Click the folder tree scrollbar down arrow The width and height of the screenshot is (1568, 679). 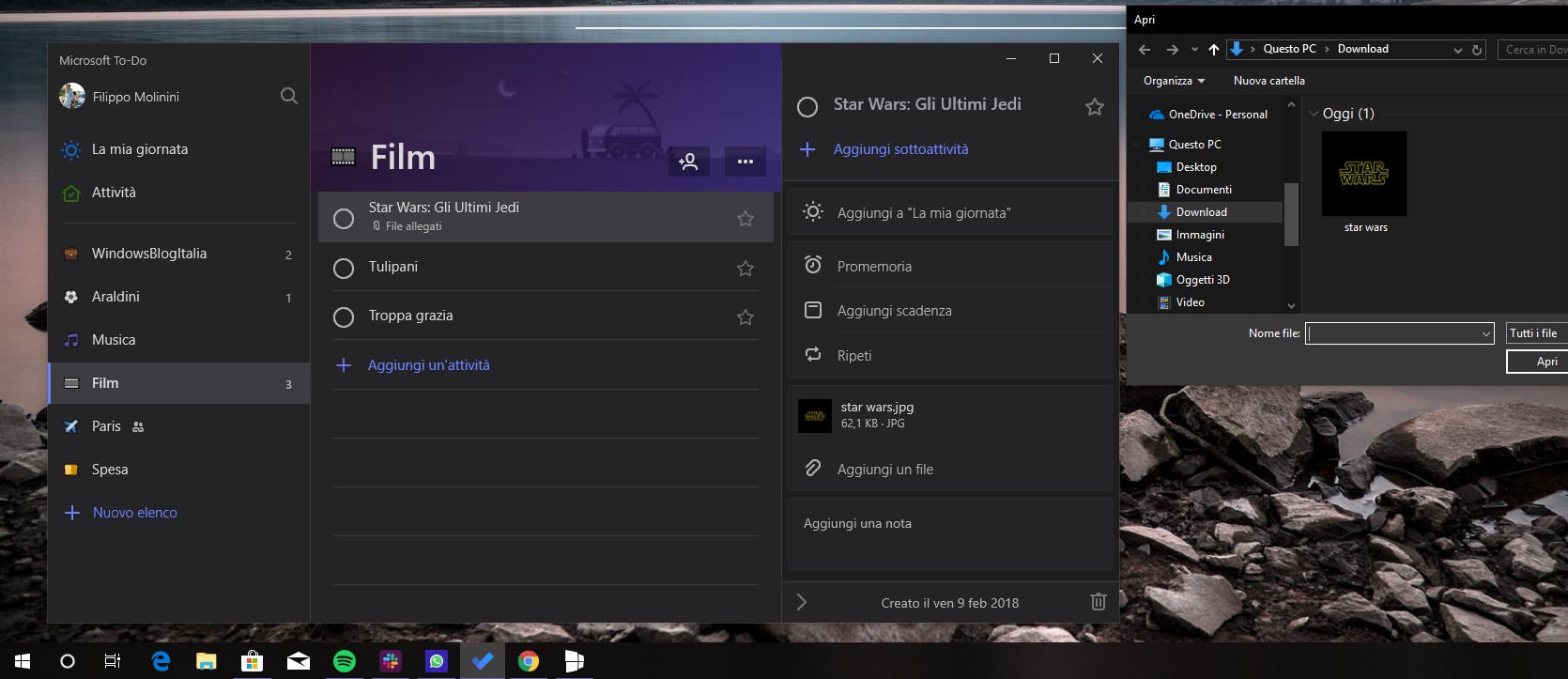pos(1291,305)
